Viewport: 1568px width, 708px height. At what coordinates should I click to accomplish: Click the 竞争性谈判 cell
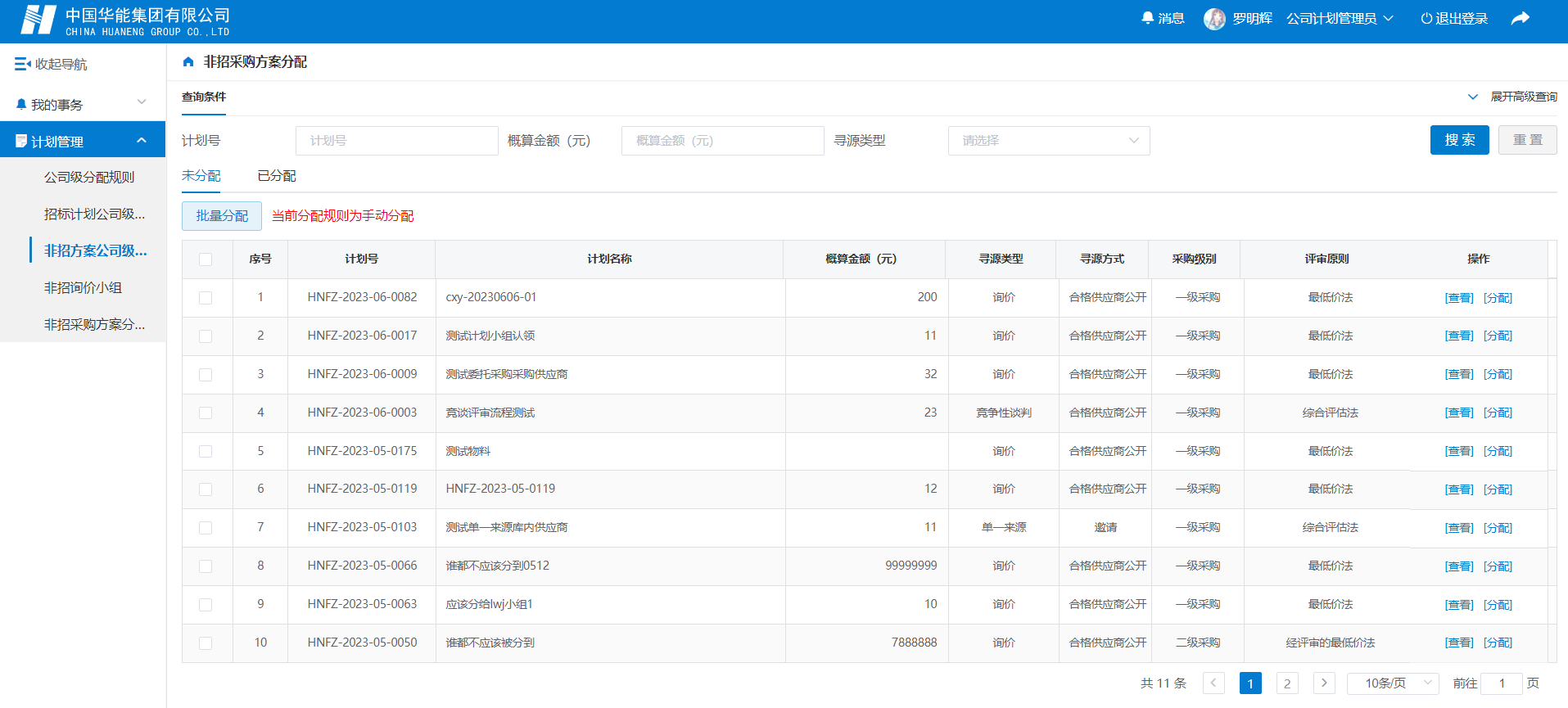tap(1004, 413)
